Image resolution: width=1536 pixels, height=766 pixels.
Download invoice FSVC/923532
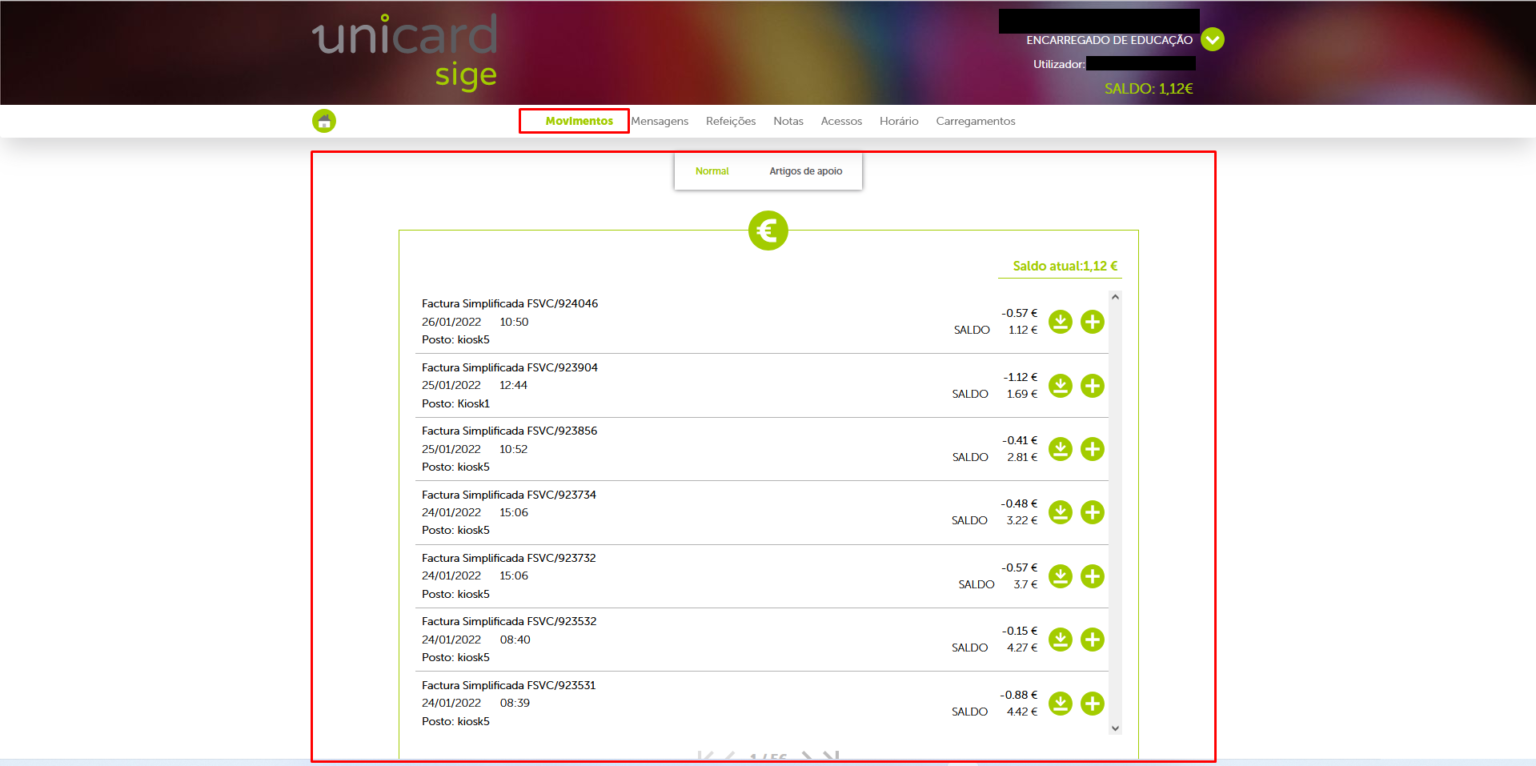point(1060,640)
